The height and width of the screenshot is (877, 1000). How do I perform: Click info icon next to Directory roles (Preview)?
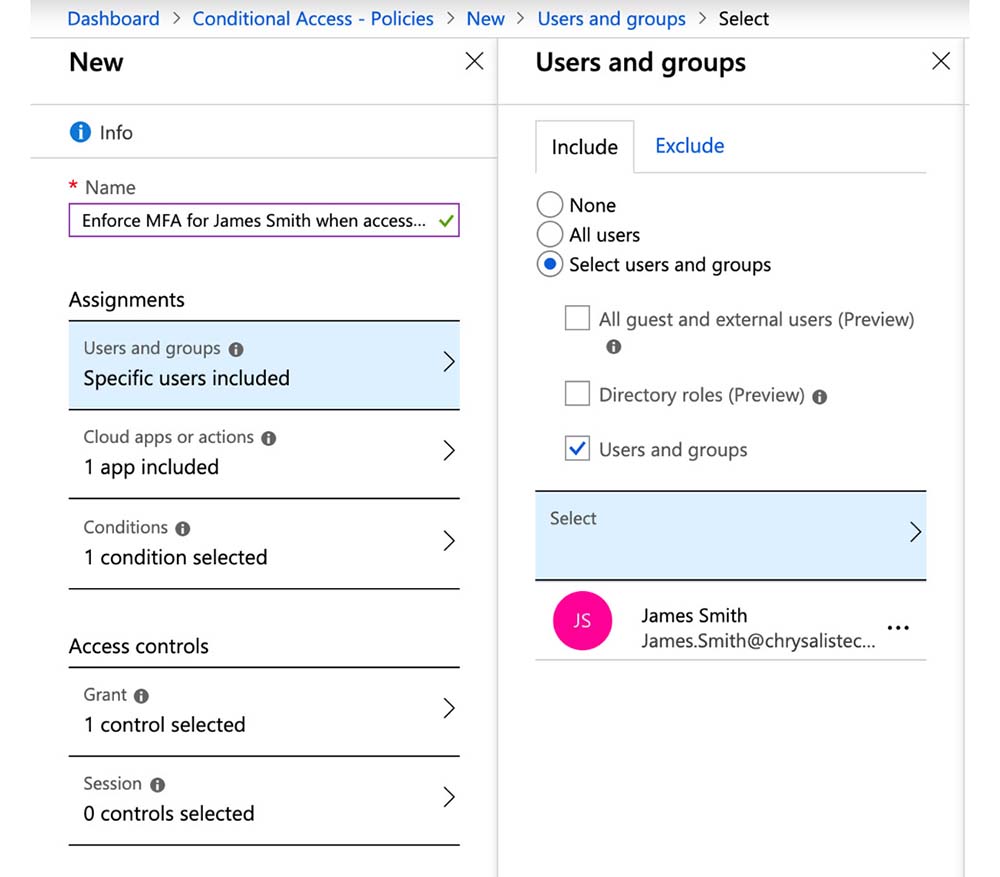[820, 396]
